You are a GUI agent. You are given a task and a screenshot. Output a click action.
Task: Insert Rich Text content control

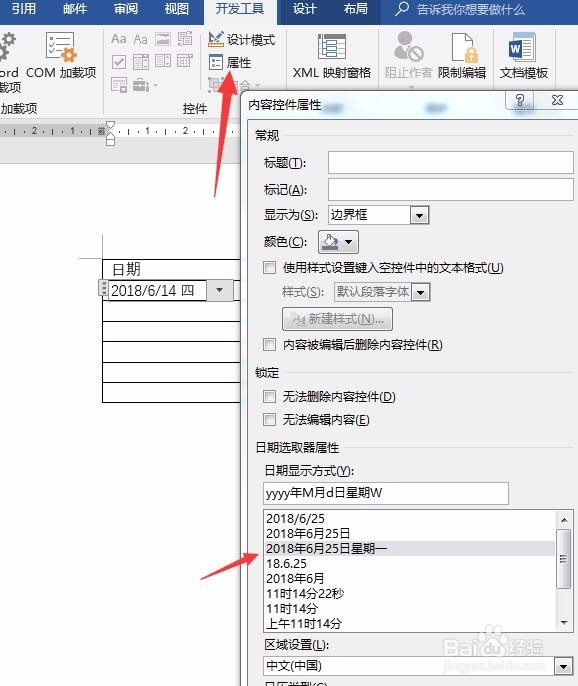pos(119,39)
